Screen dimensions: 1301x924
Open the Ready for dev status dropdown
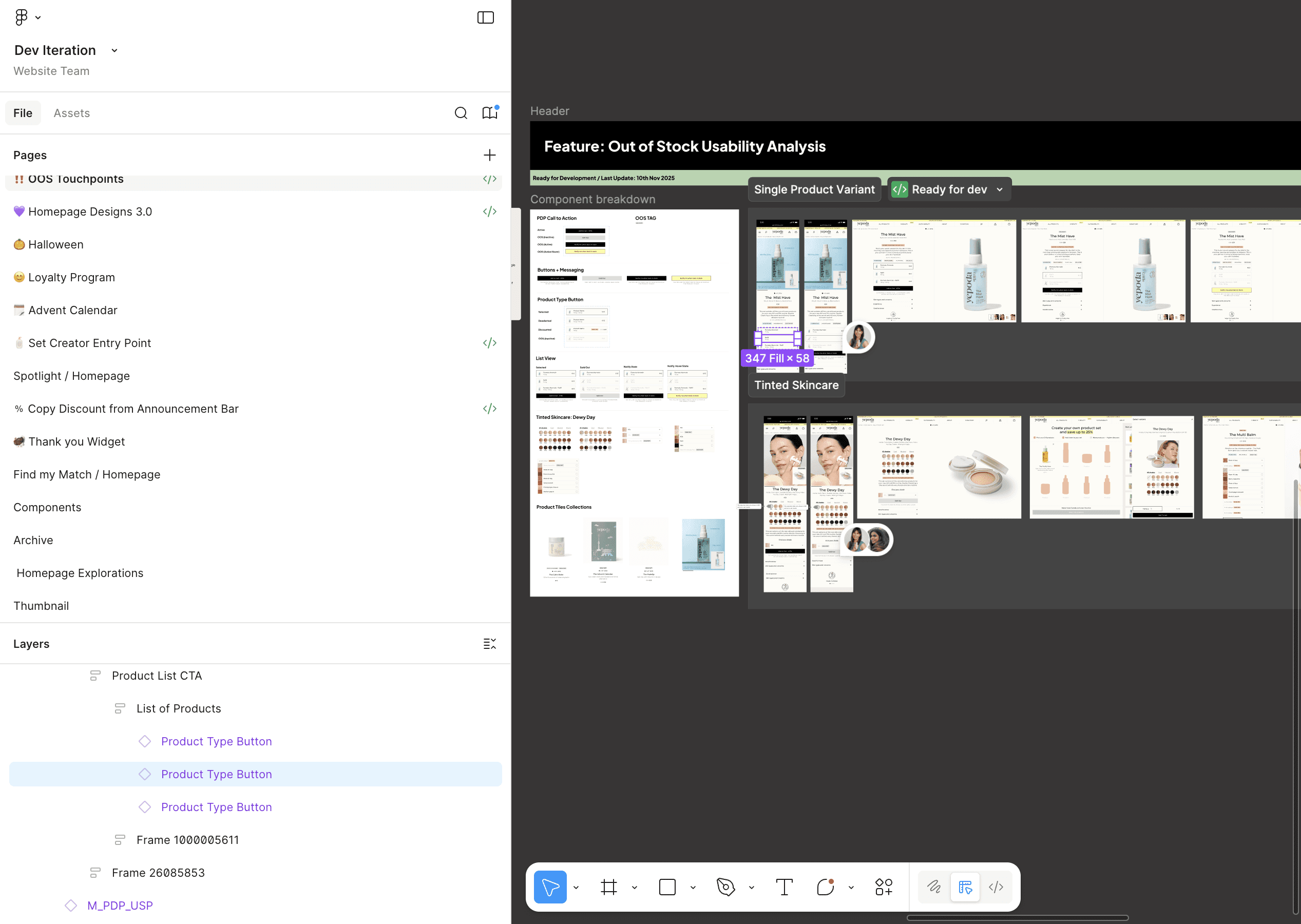1000,189
